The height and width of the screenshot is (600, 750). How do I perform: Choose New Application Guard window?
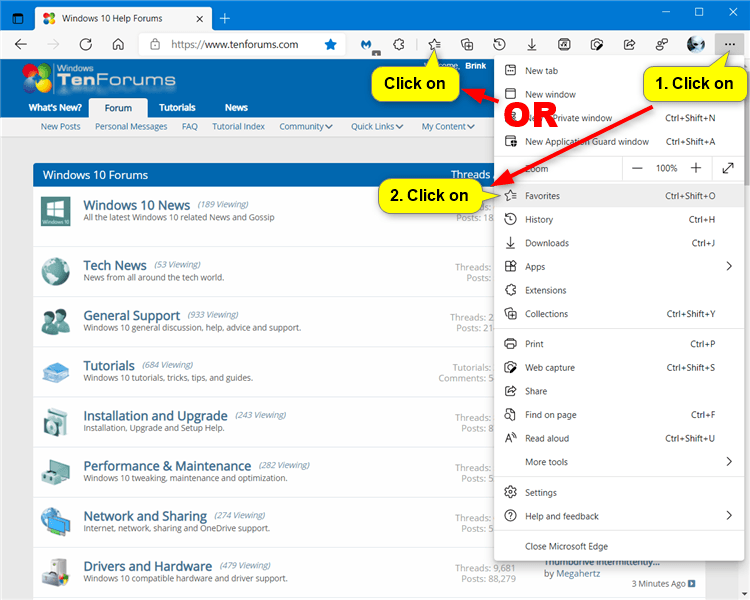point(619,142)
